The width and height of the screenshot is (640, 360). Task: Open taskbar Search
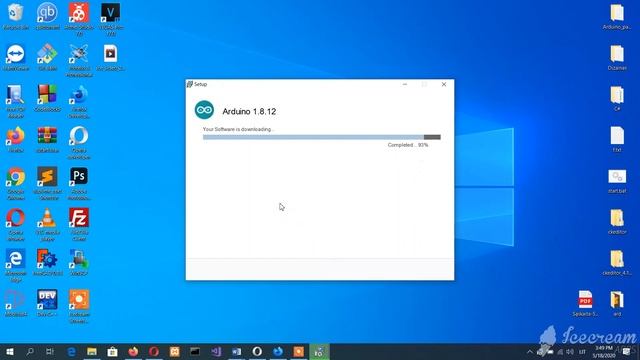(x=30, y=351)
